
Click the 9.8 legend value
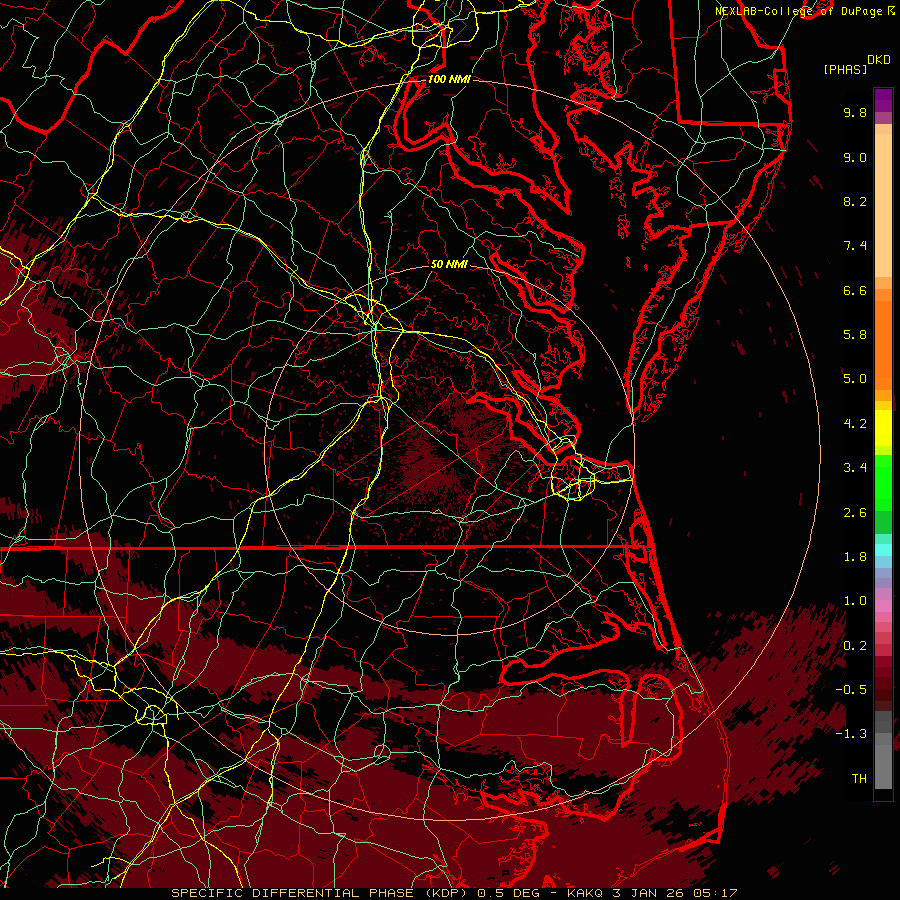tap(855, 112)
